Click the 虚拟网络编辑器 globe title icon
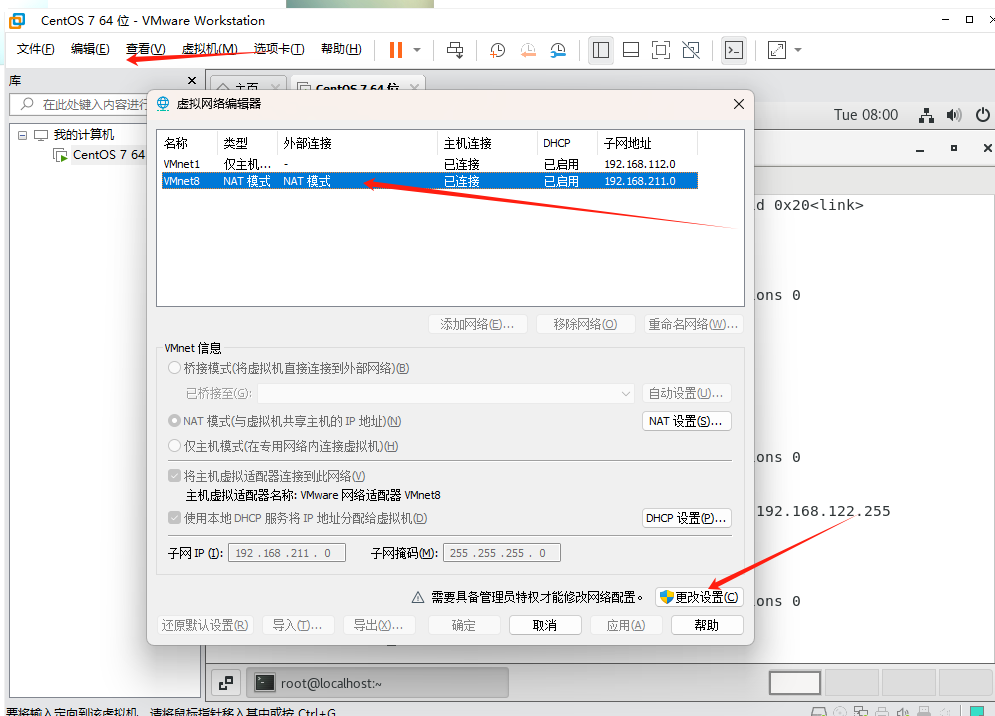The width and height of the screenshot is (995, 716). click(163, 103)
